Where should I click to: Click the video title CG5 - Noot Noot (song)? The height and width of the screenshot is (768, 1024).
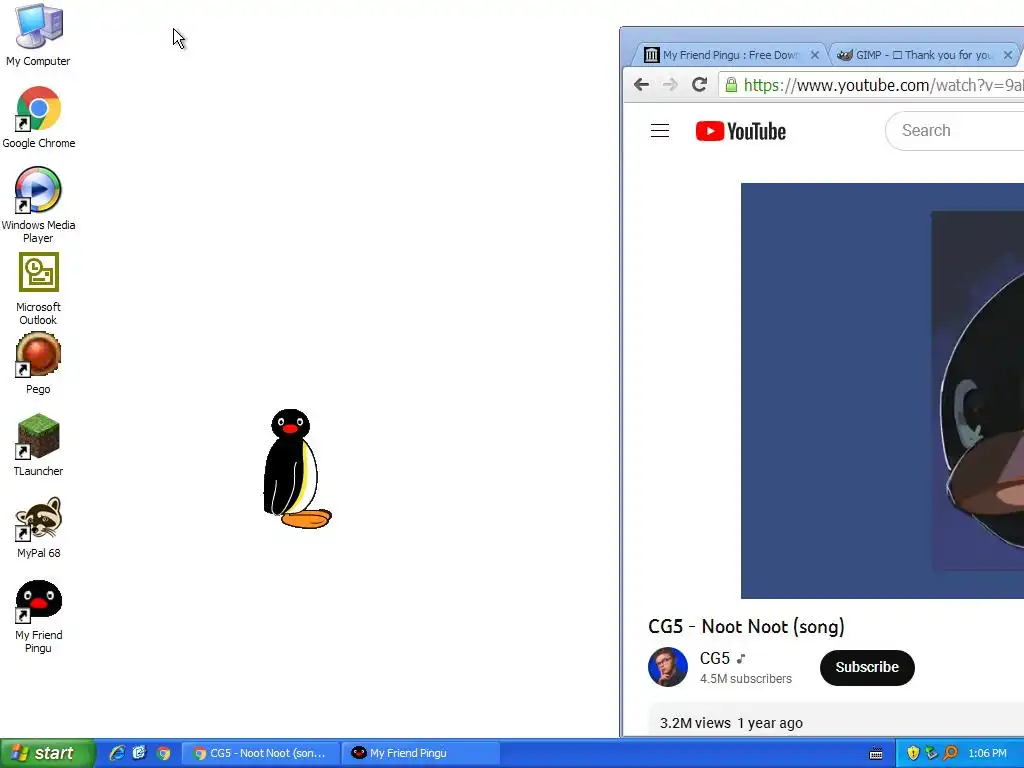point(746,626)
